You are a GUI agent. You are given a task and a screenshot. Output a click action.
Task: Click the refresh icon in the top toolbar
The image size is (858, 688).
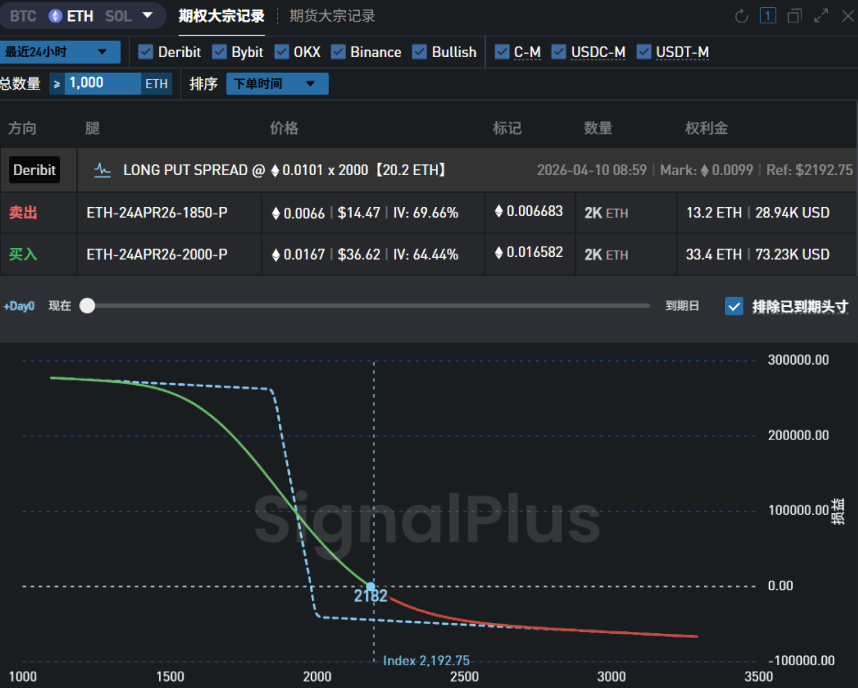pos(742,16)
